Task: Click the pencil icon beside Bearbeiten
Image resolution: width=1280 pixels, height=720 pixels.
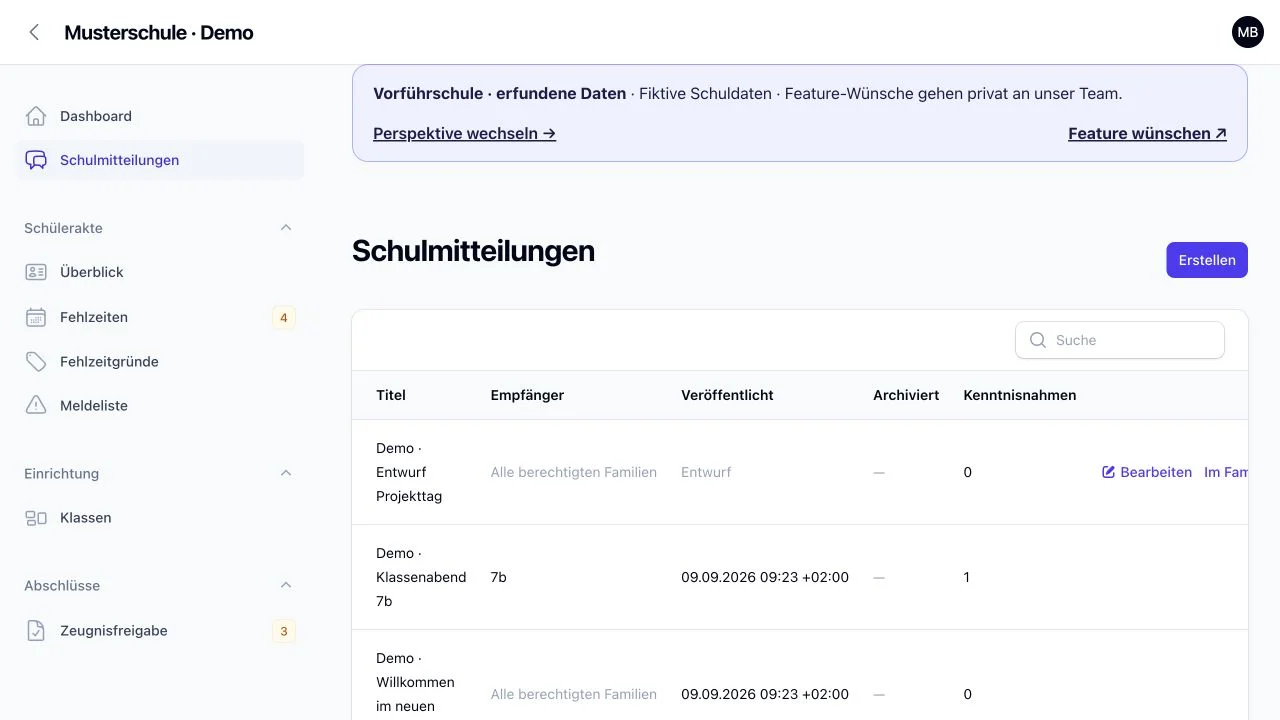Action: [x=1108, y=472]
